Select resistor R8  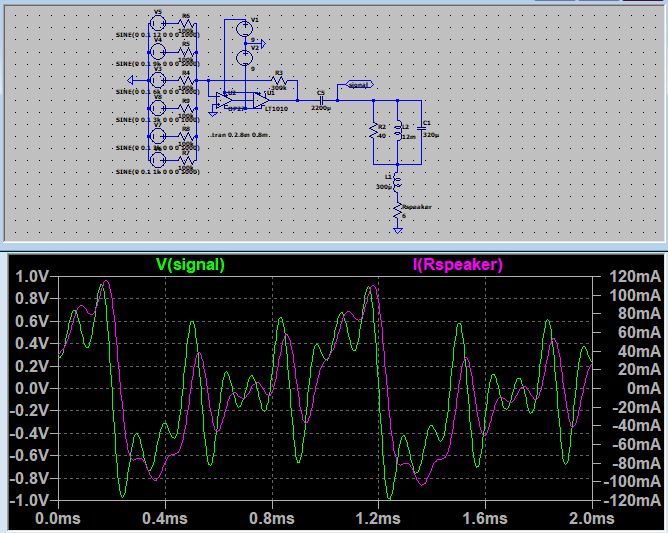(x=186, y=136)
